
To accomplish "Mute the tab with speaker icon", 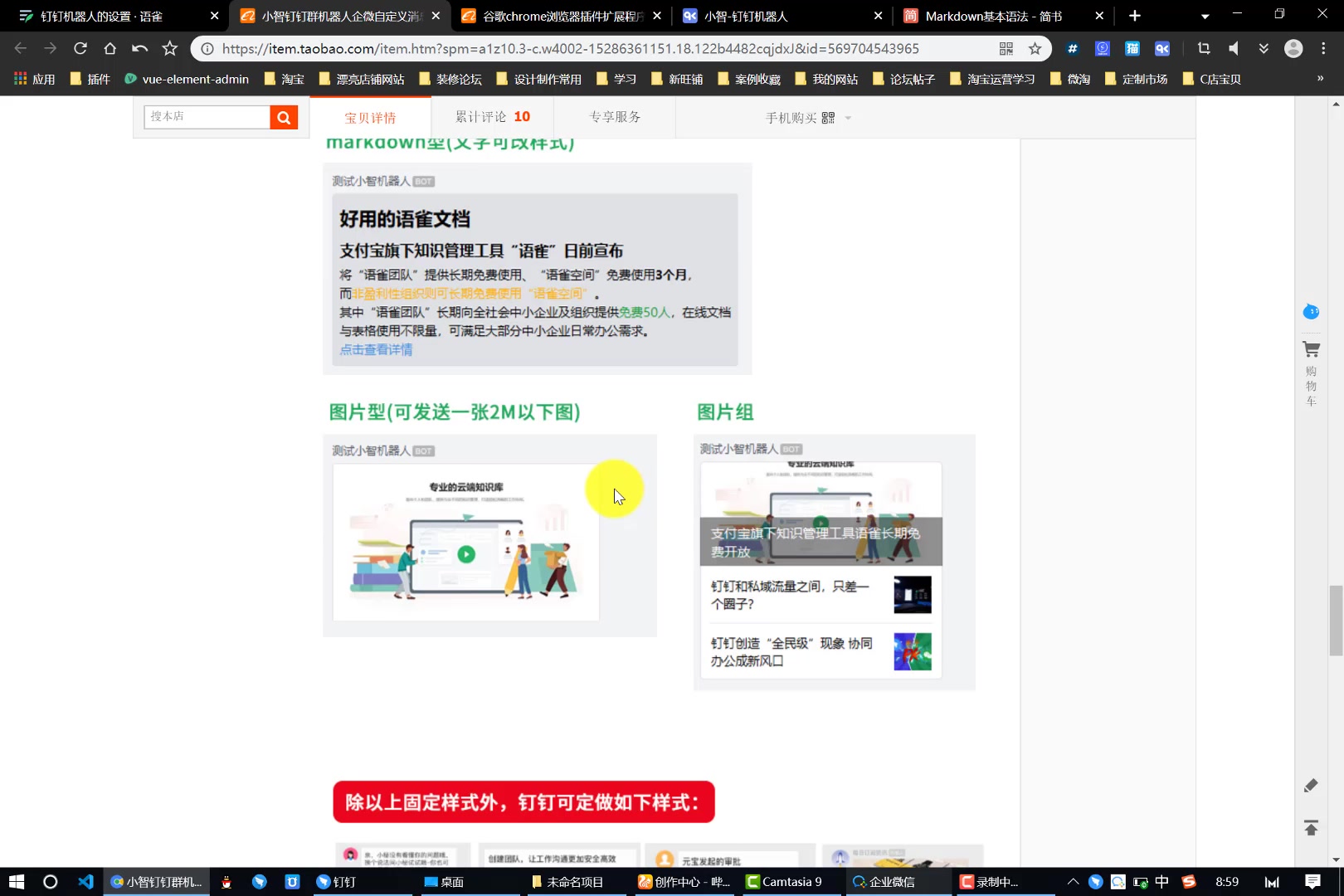I will [1234, 49].
